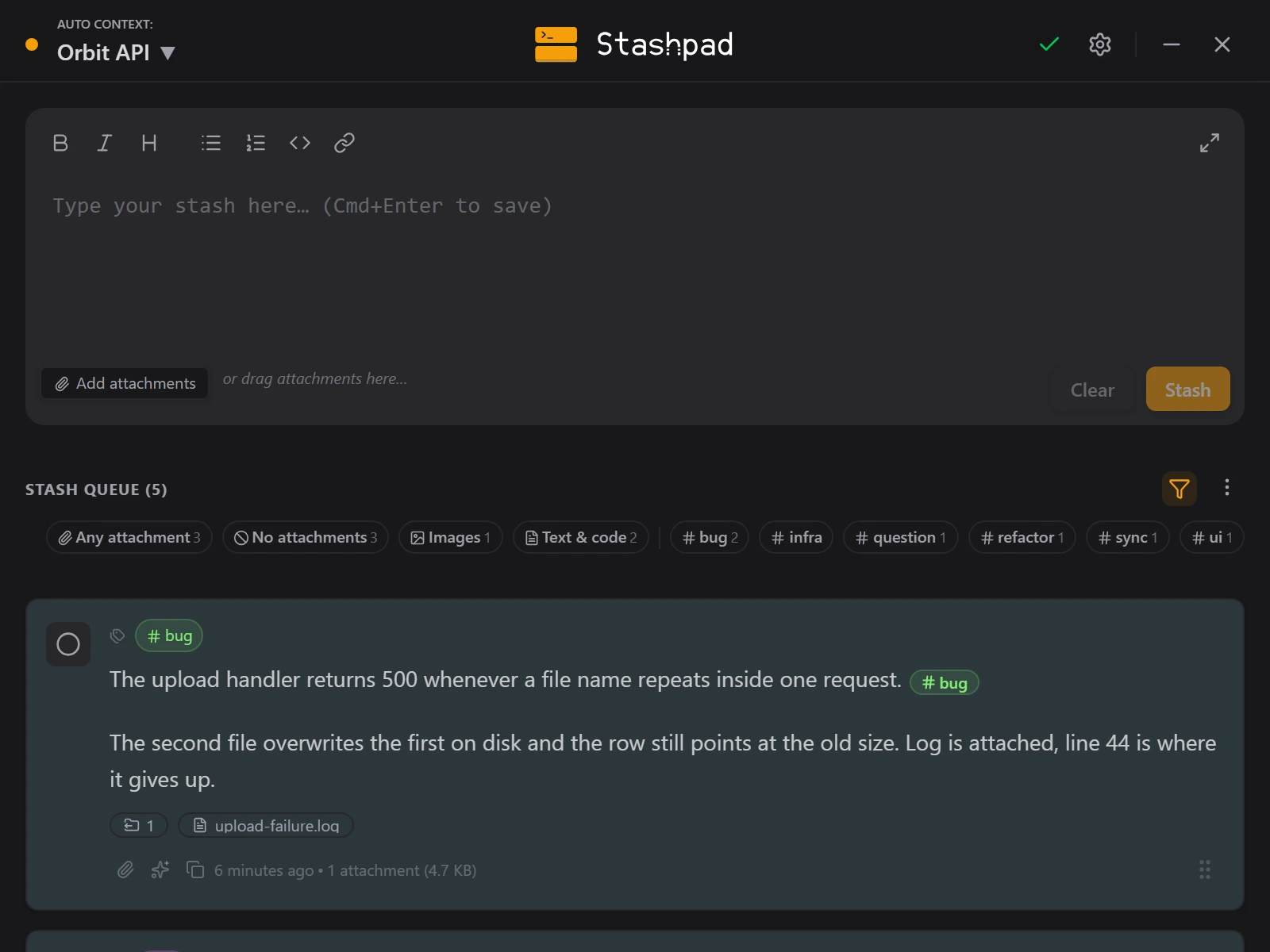Image resolution: width=1270 pixels, height=952 pixels.
Task: Filter queue by the ui tag
Action: [x=1212, y=537]
